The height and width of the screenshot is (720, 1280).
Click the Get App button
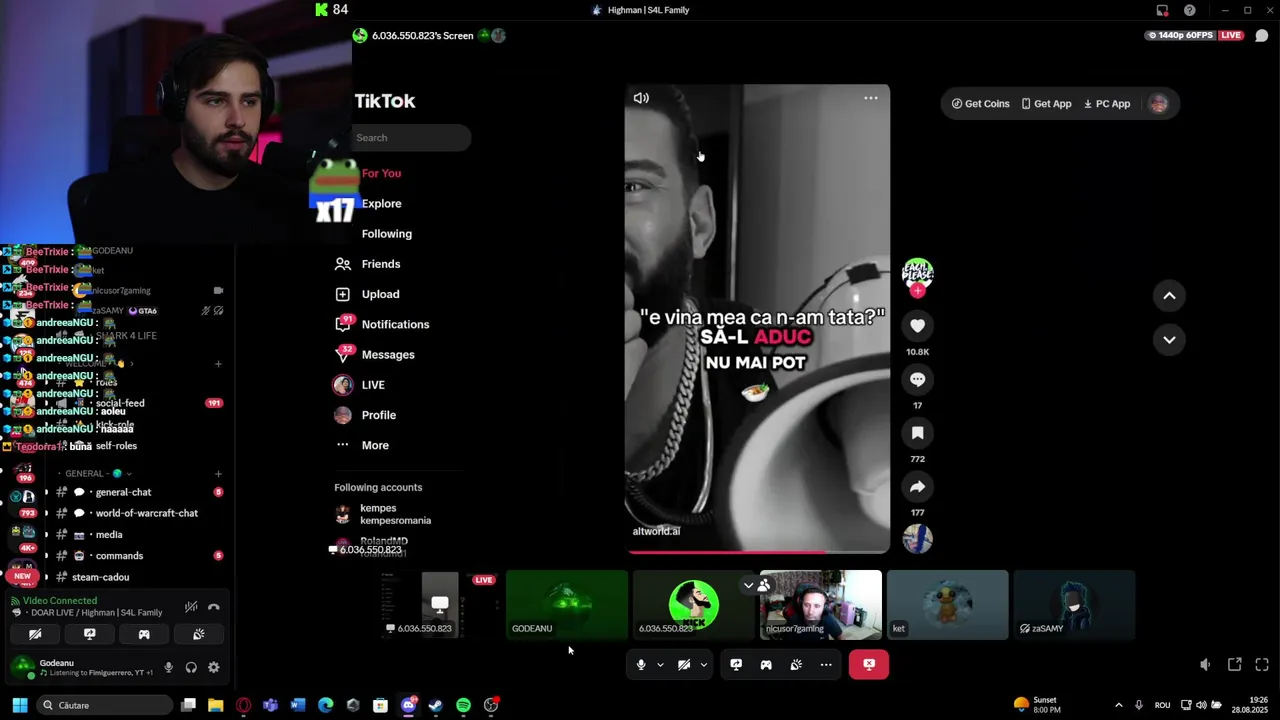(x=1046, y=104)
